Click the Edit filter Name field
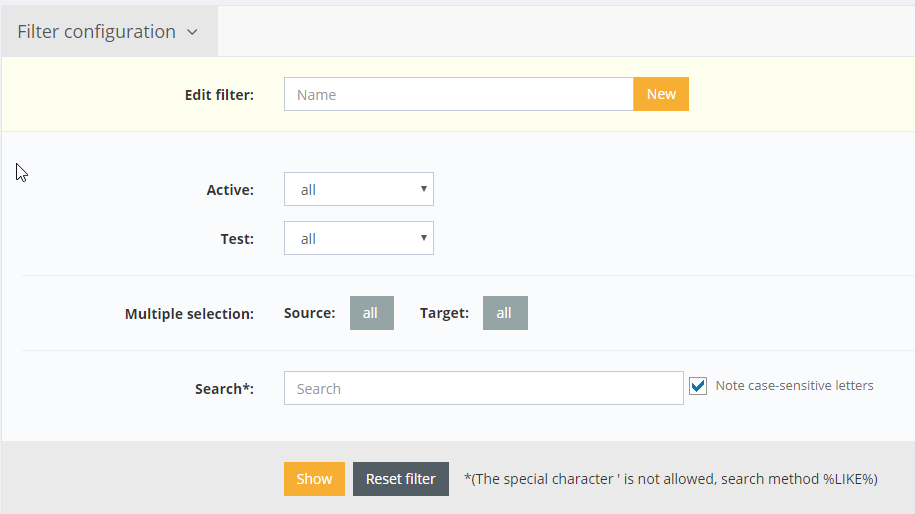This screenshot has height=514, width=915. (458, 95)
